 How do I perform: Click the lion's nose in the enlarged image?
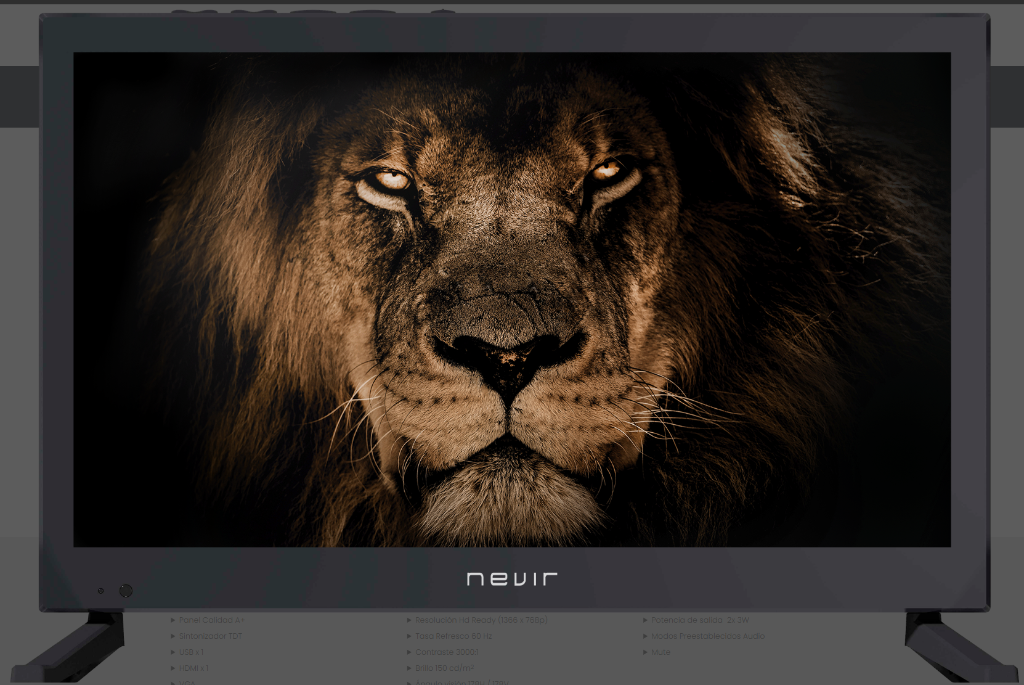click(509, 356)
